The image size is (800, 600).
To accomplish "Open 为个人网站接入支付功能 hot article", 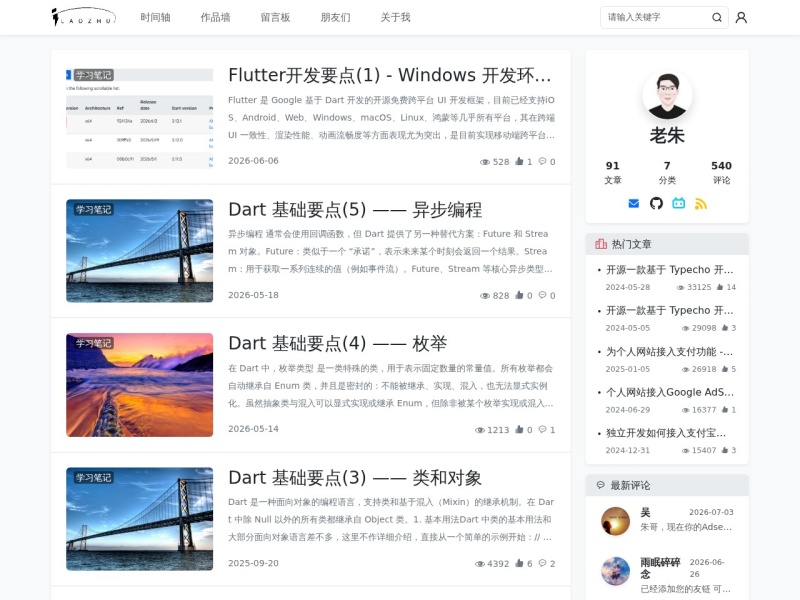I will point(669,352).
